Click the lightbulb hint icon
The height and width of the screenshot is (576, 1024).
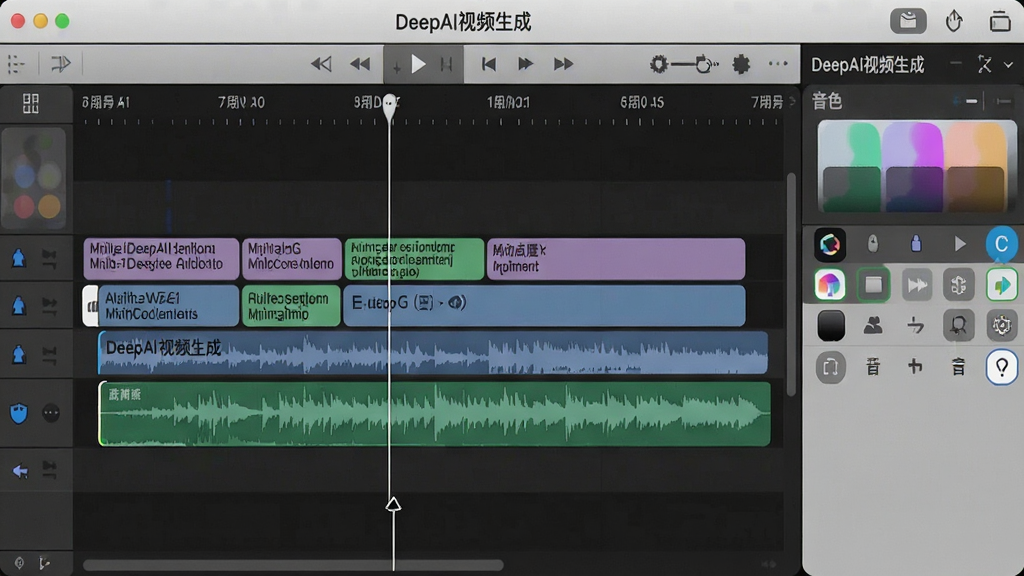1001,367
